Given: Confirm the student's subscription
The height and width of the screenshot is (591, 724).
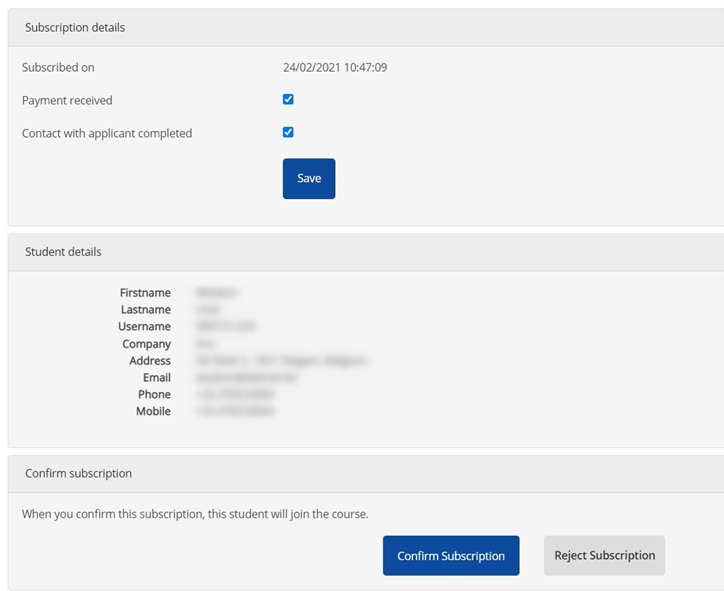Looking at the screenshot, I should point(451,555).
